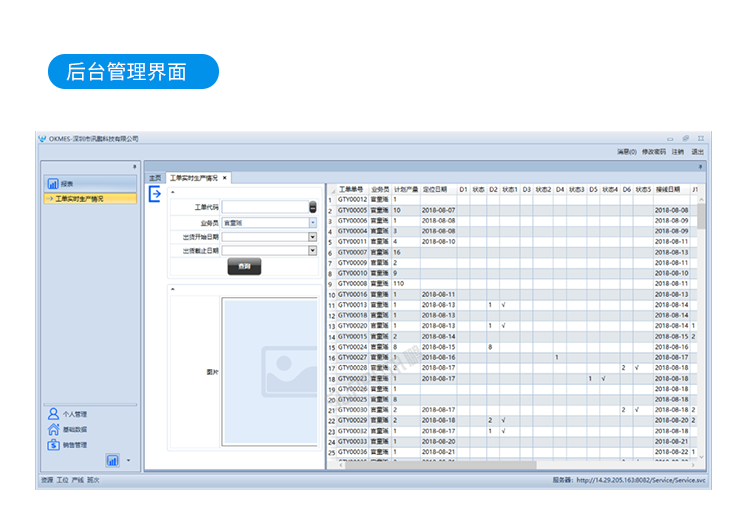
Task: Click the black button beside 工单代码 field
Action: pyautogui.click(x=312, y=207)
